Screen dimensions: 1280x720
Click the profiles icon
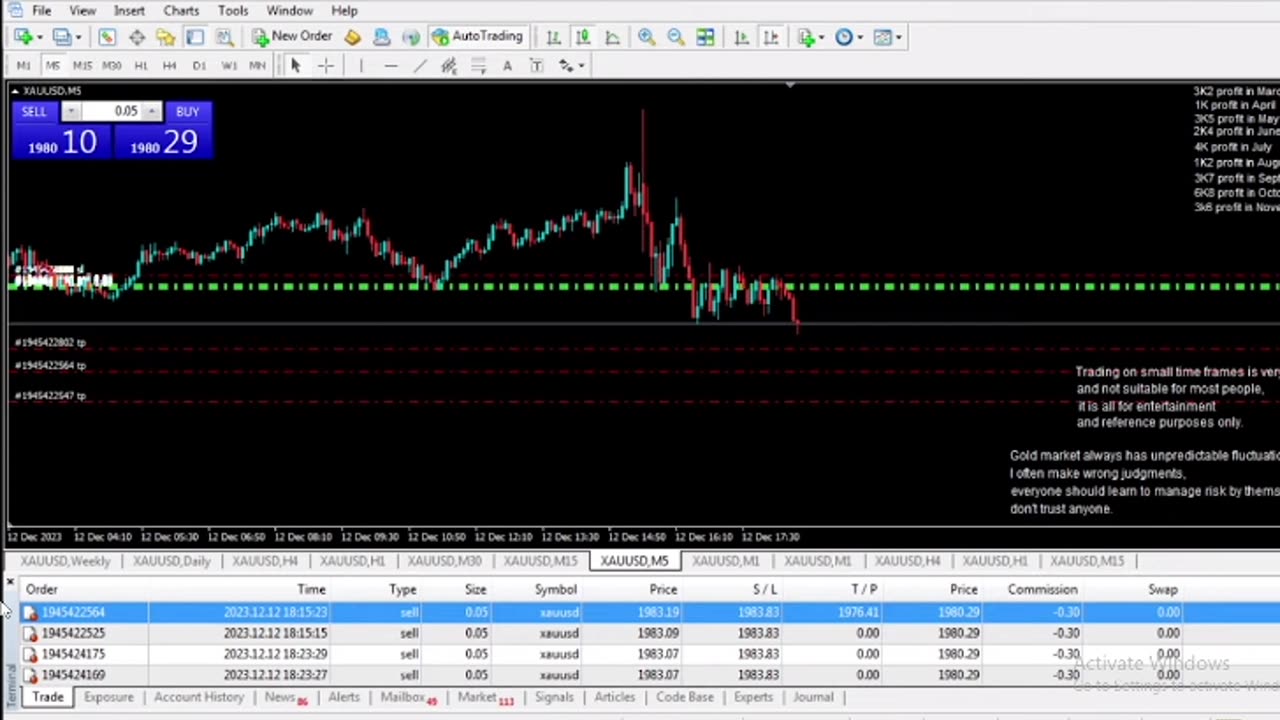pos(62,37)
